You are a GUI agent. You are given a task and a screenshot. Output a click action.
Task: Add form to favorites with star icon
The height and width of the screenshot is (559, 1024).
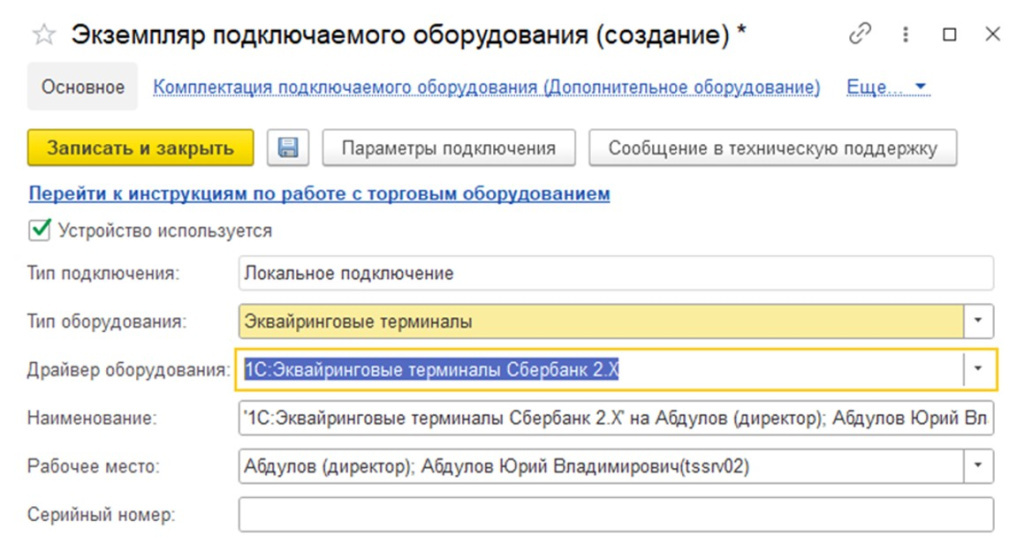pyautogui.click(x=44, y=34)
